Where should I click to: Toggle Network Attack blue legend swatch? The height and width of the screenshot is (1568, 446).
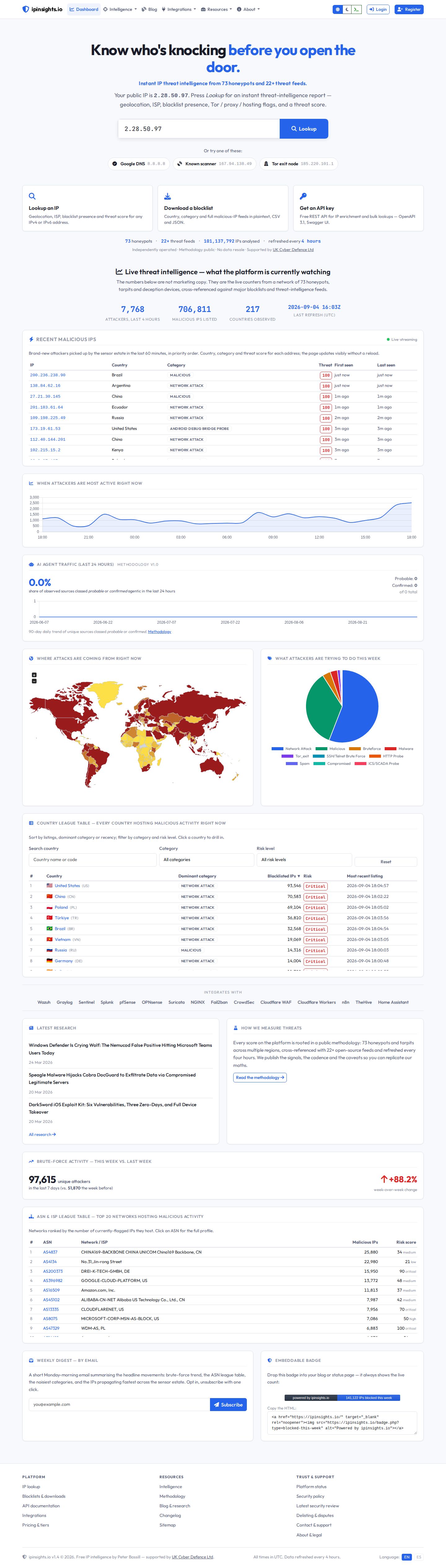pos(277,749)
